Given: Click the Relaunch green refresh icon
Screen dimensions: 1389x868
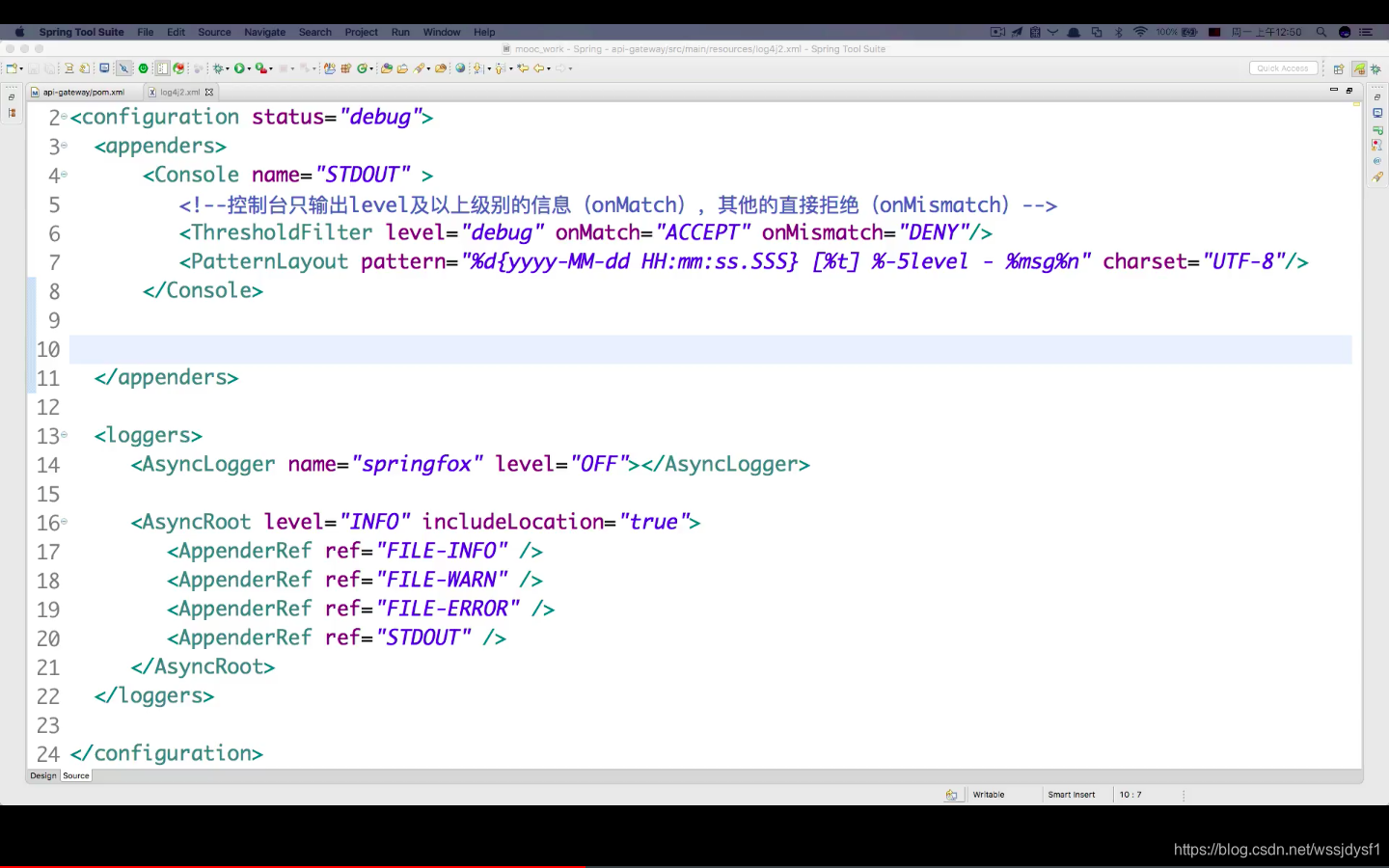Looking at the screenshot, I should (x=178, y=68).
